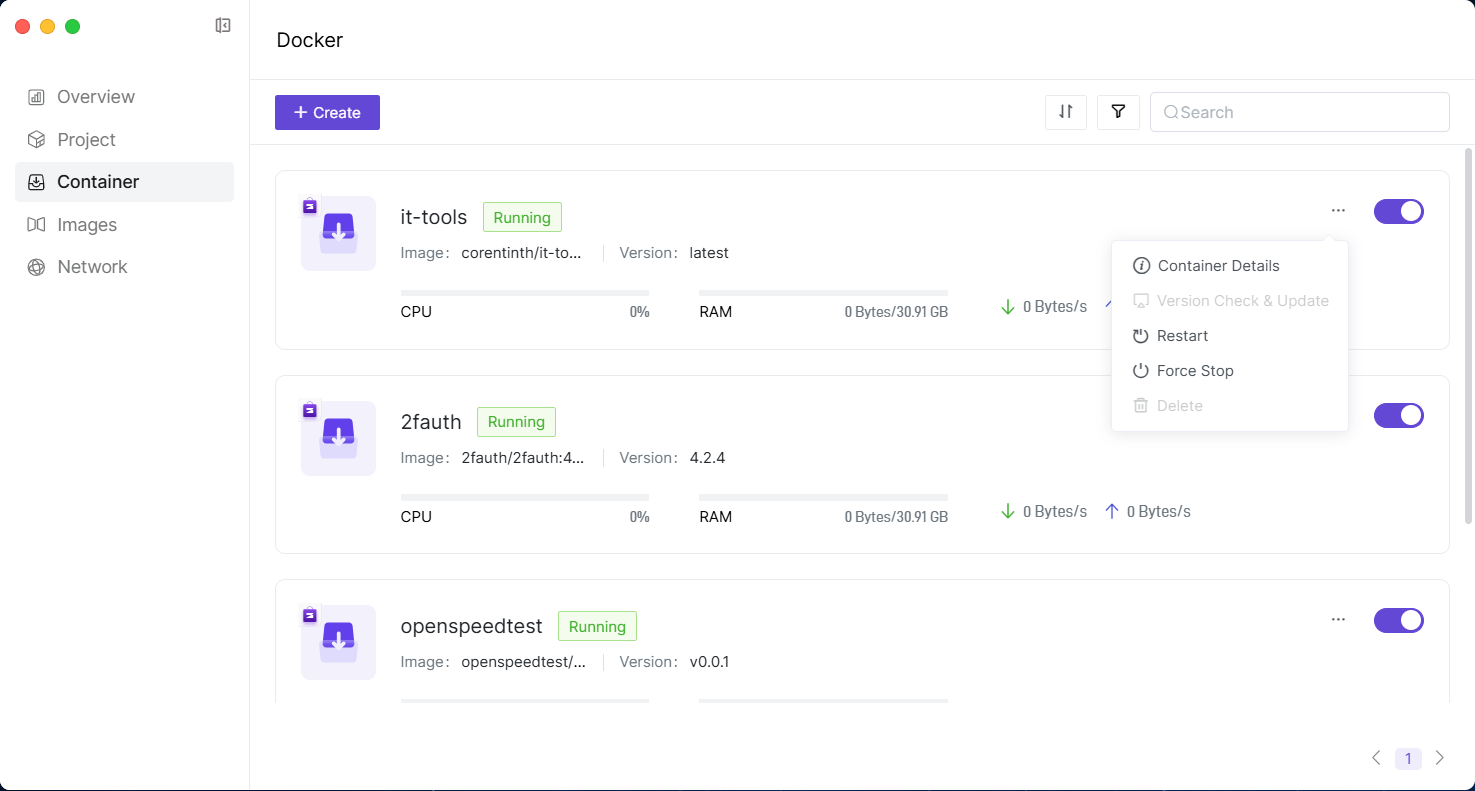Screen dimensions: 1475x791
Task: Click the Create button
Action: tap(327, 113)
